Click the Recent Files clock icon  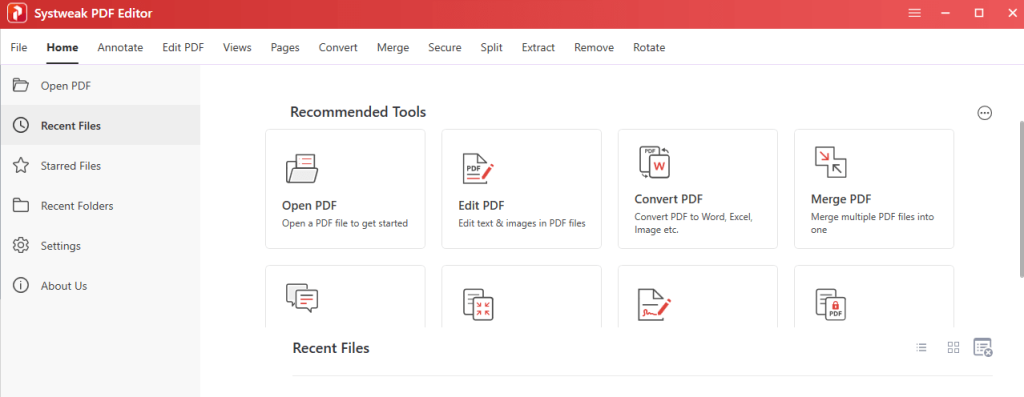click(x=21, y=125)
